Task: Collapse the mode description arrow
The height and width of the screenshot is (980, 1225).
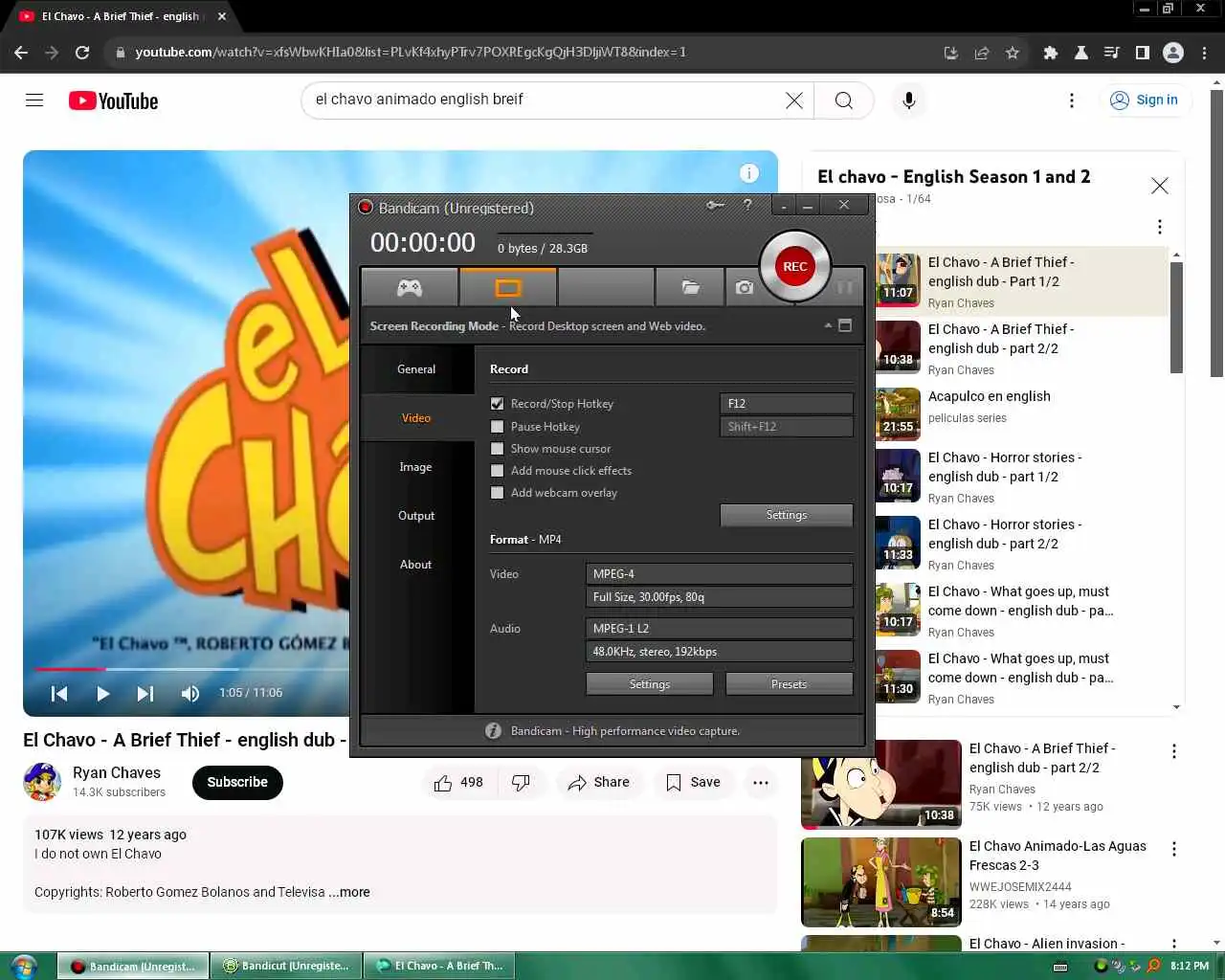Action: (x=828, y=325)
